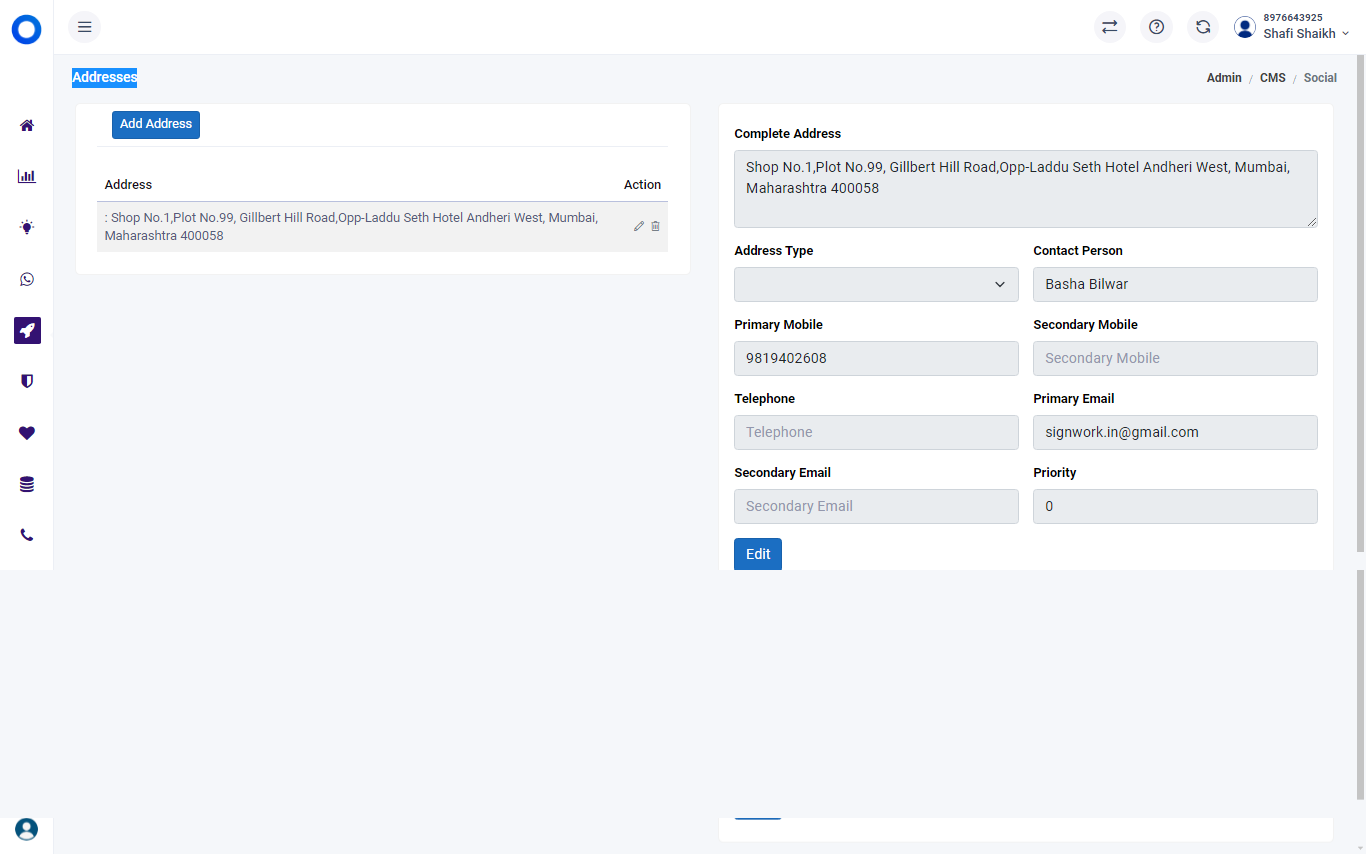This screenshot has width=1366, height=854.
Task: Go to Home from the sidebar
Action: coord(27,125)
